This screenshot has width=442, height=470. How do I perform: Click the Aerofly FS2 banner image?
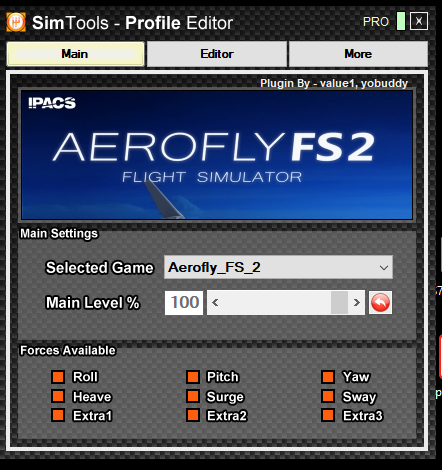click(217, 155)
